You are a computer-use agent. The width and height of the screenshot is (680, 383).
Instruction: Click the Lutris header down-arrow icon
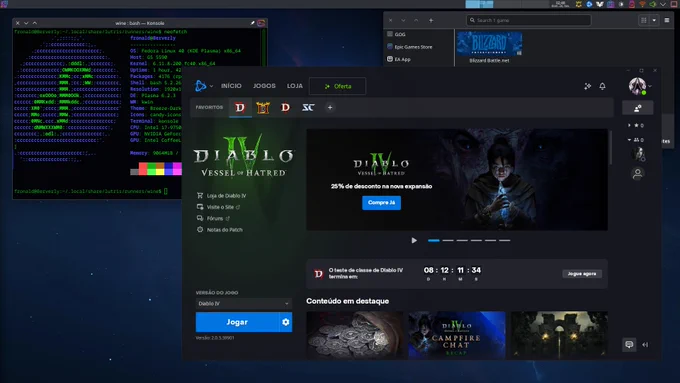[x=403, y=20]
